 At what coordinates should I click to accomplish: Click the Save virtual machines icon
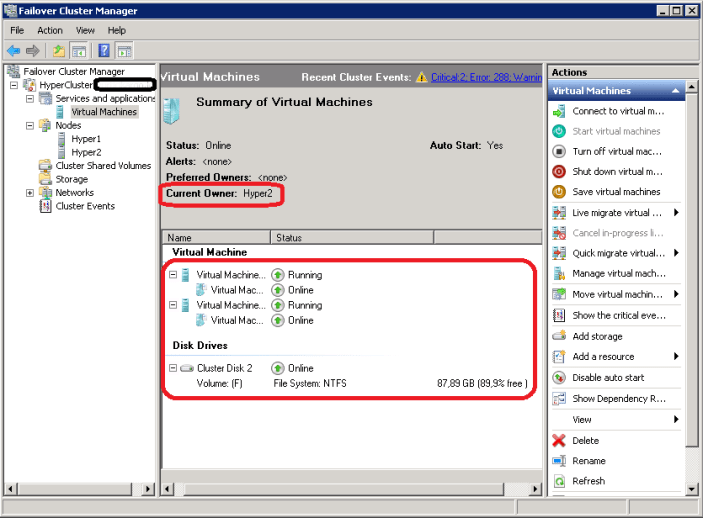[x=559, y=191]
